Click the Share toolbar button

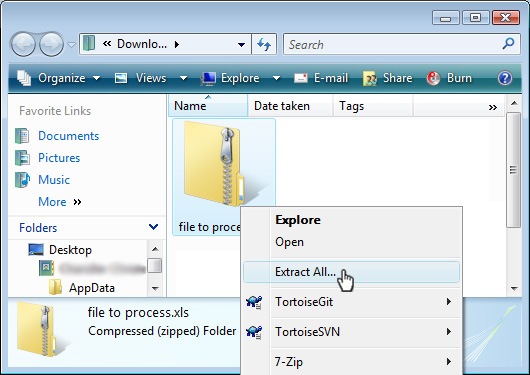[x=388, y=78]
